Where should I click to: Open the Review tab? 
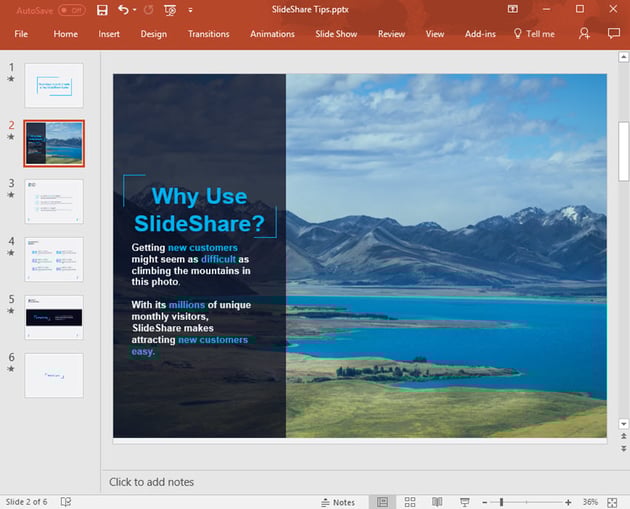pos(391,34)
